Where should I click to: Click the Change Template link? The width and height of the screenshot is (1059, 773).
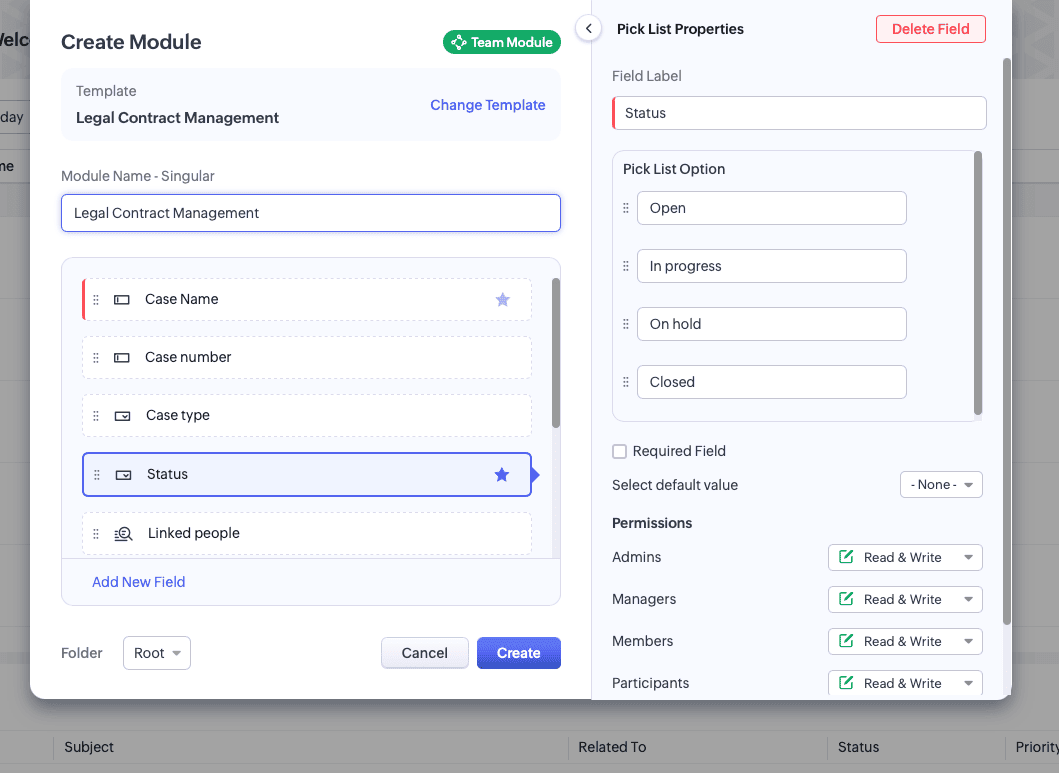(x=487, y=105)
